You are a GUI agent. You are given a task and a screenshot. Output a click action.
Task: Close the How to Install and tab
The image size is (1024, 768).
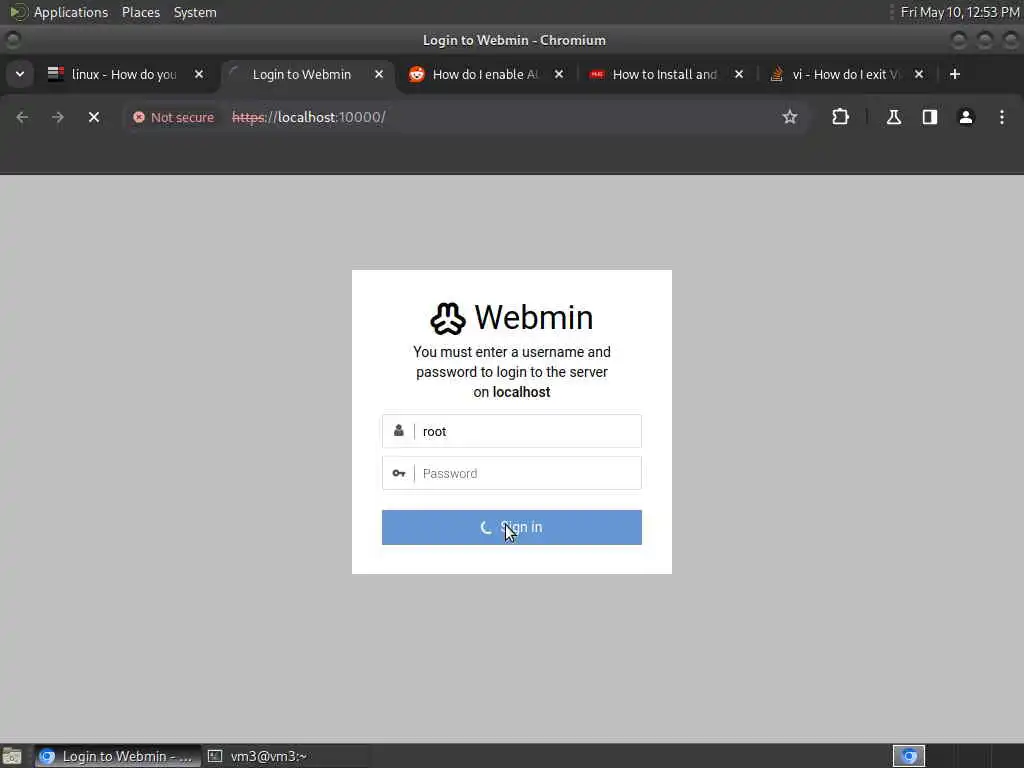tap(739, 74)
